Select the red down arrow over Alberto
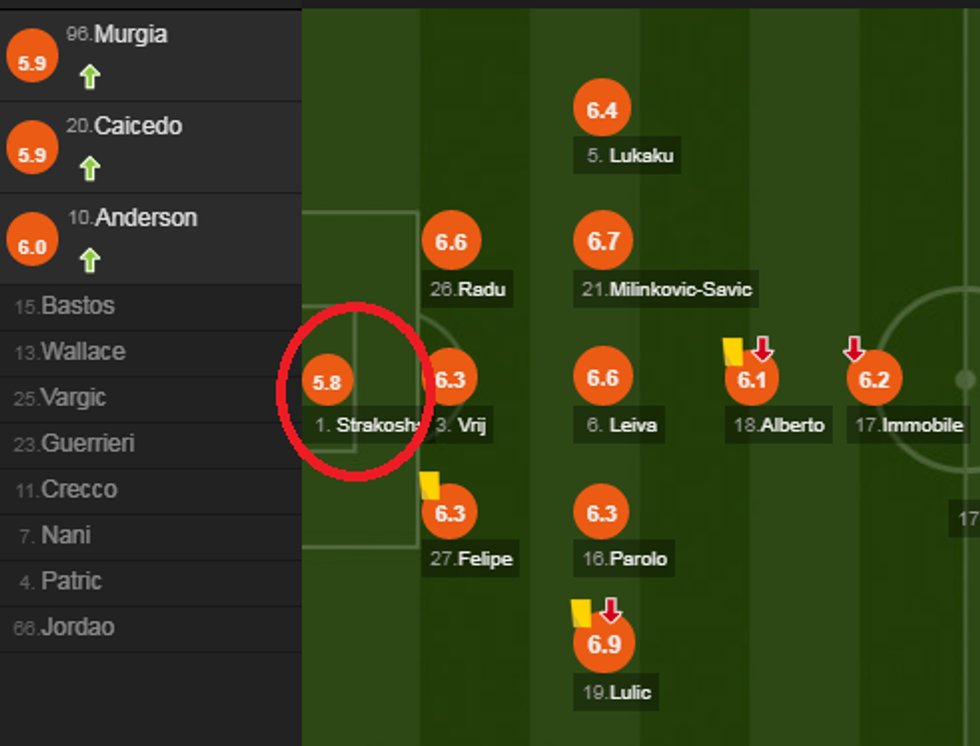The height and width of the screenshot is (746, 980). [762, 350]
